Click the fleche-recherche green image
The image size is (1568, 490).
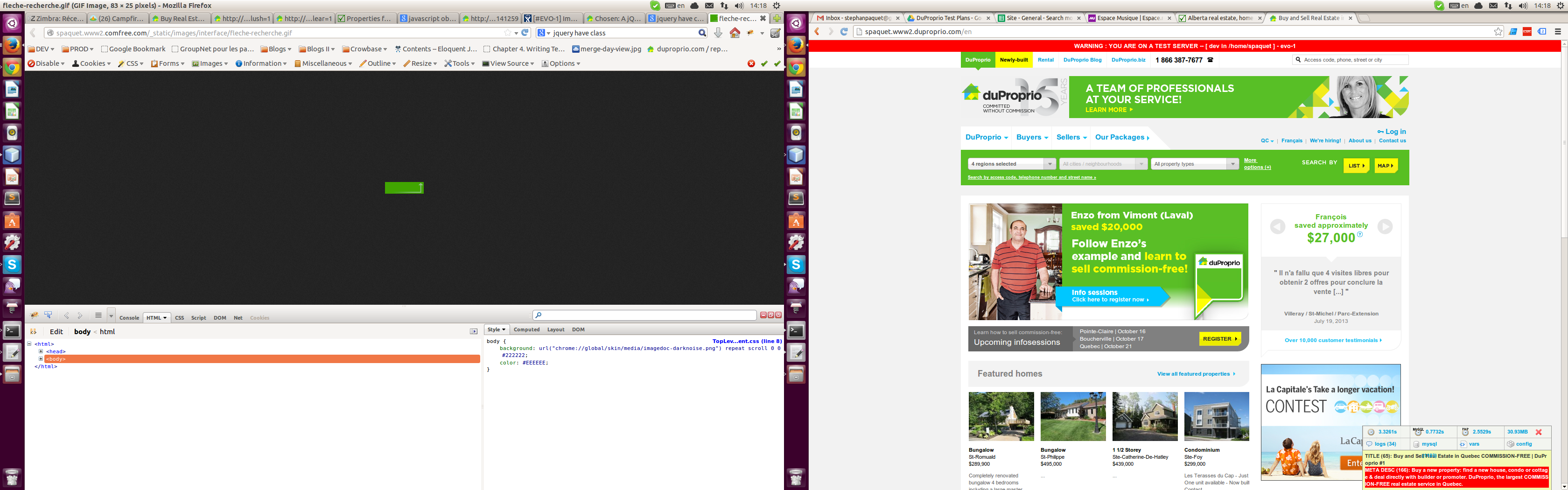pyautogui.click(x=404, y=188)
